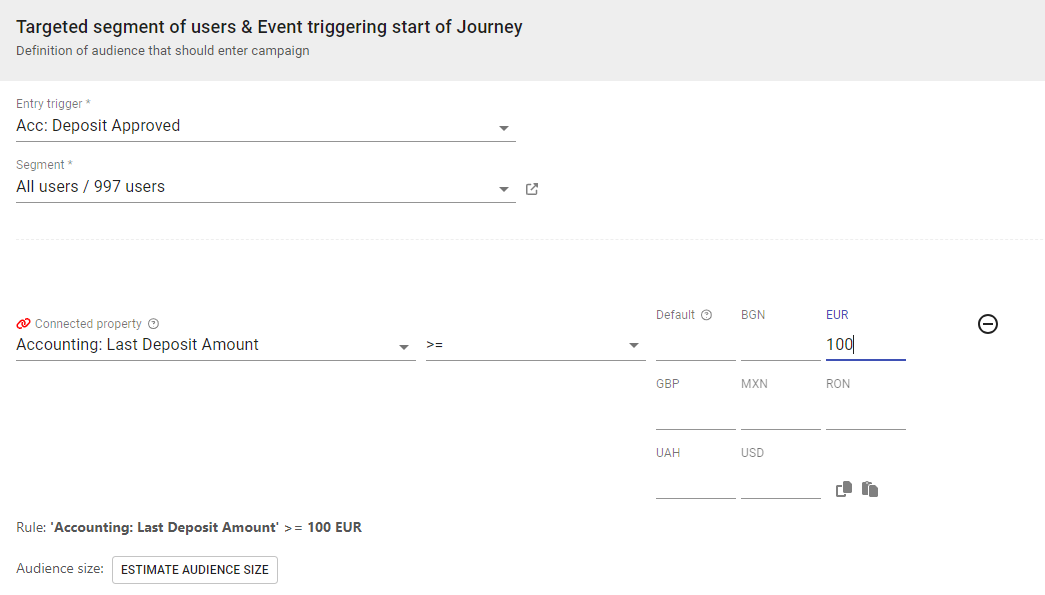1045x595 pixels.
Task: Click into the MXN amount field
Action: (x=780, y=414)
